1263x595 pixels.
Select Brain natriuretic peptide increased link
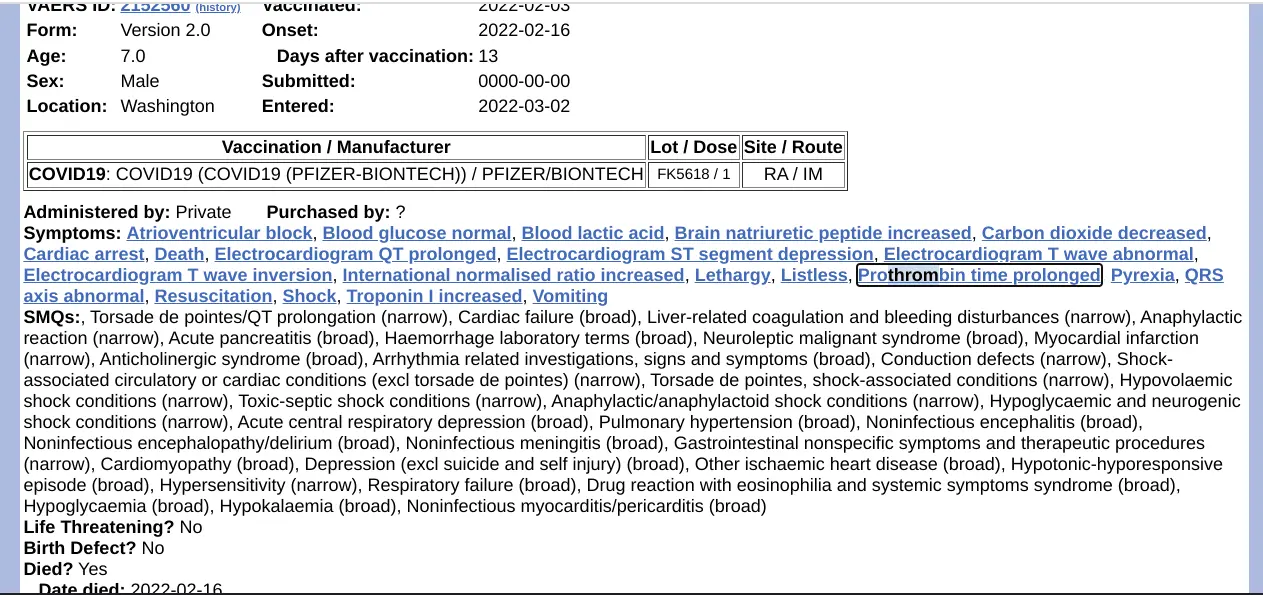click(x=823, y=233)
